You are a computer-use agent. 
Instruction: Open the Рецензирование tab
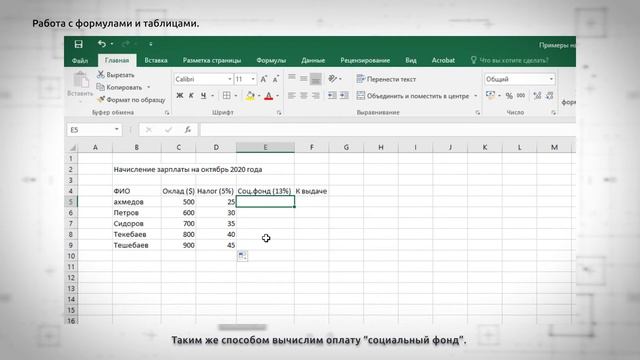[365, 60]
